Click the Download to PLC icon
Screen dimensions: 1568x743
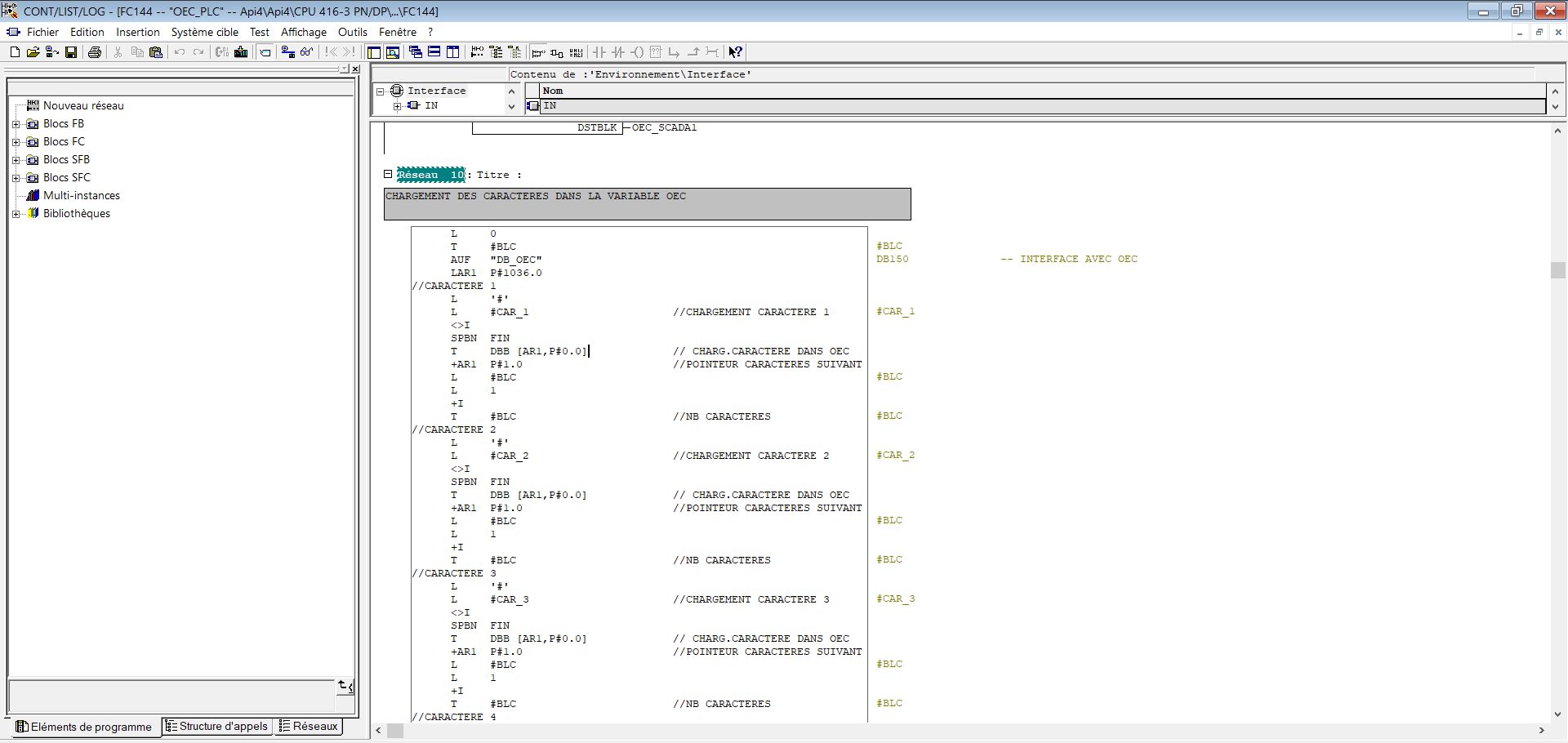241,52
